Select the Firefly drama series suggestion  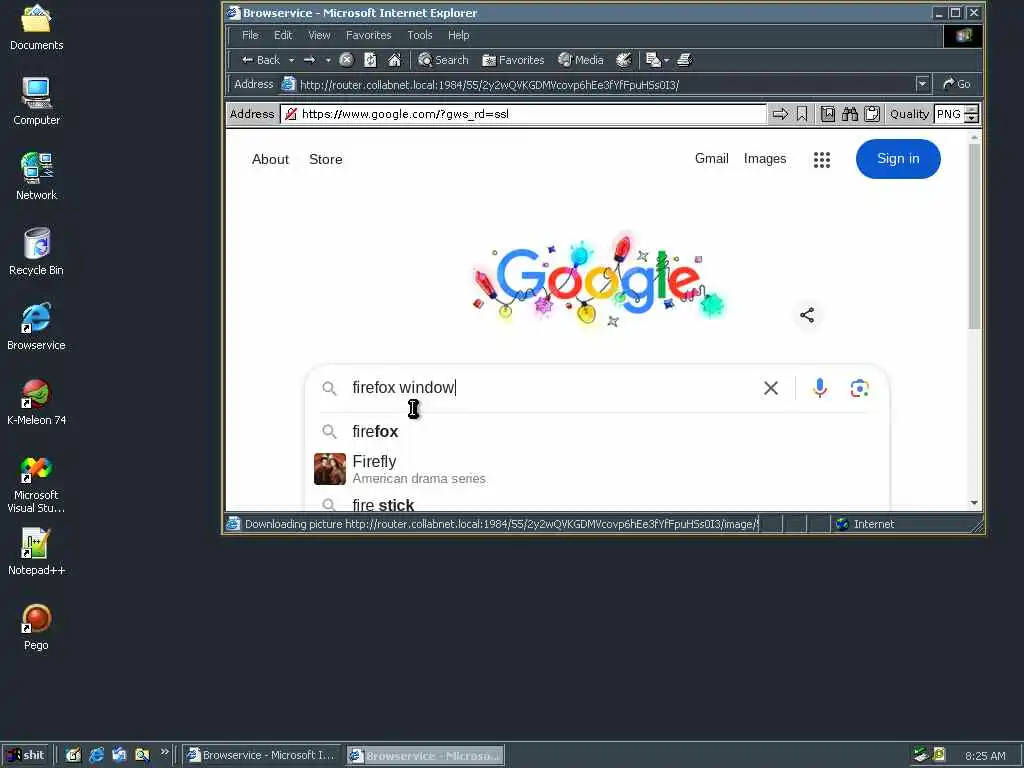tap(597, 469)
